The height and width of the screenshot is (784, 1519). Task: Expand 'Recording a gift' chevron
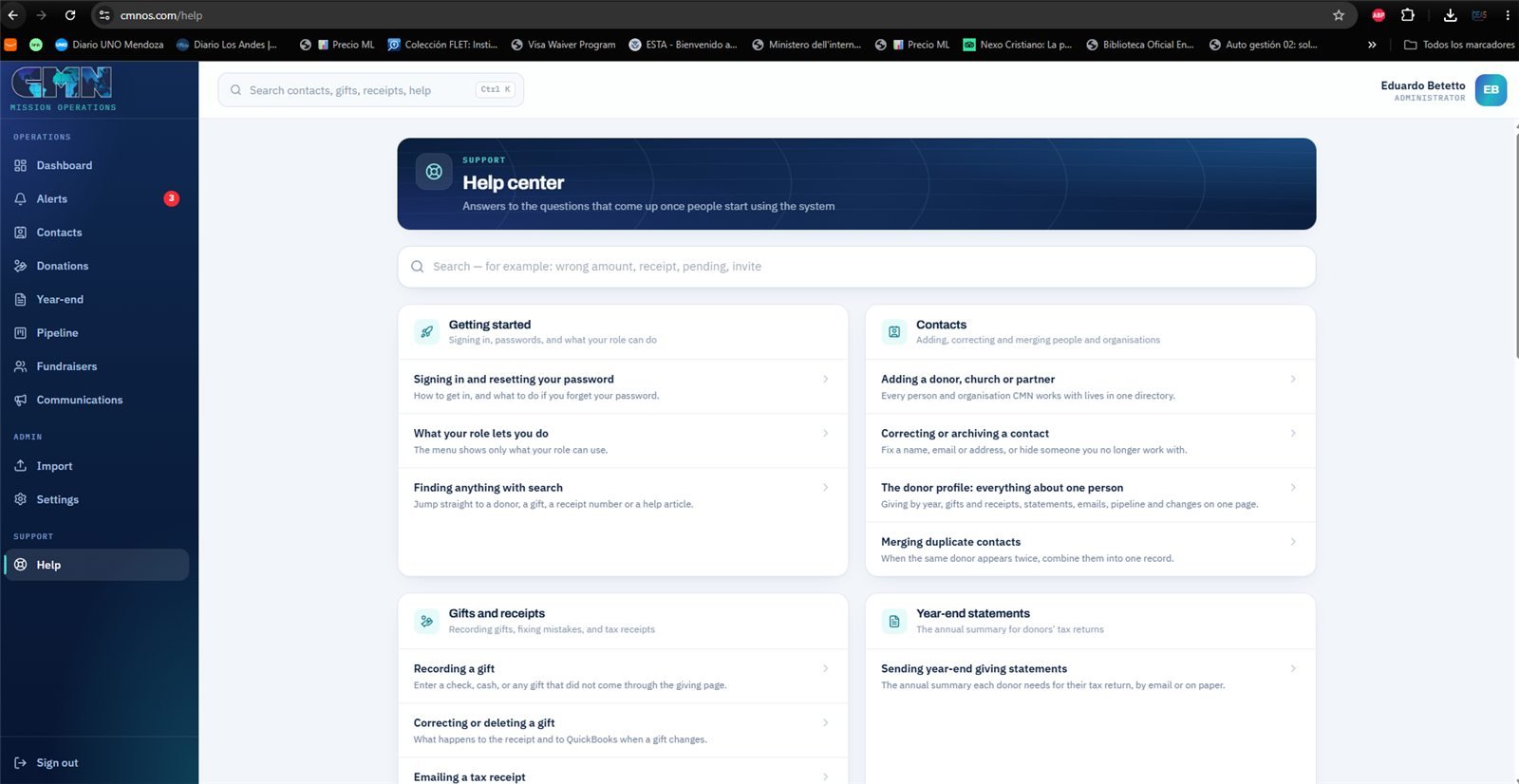coord(825,669)
